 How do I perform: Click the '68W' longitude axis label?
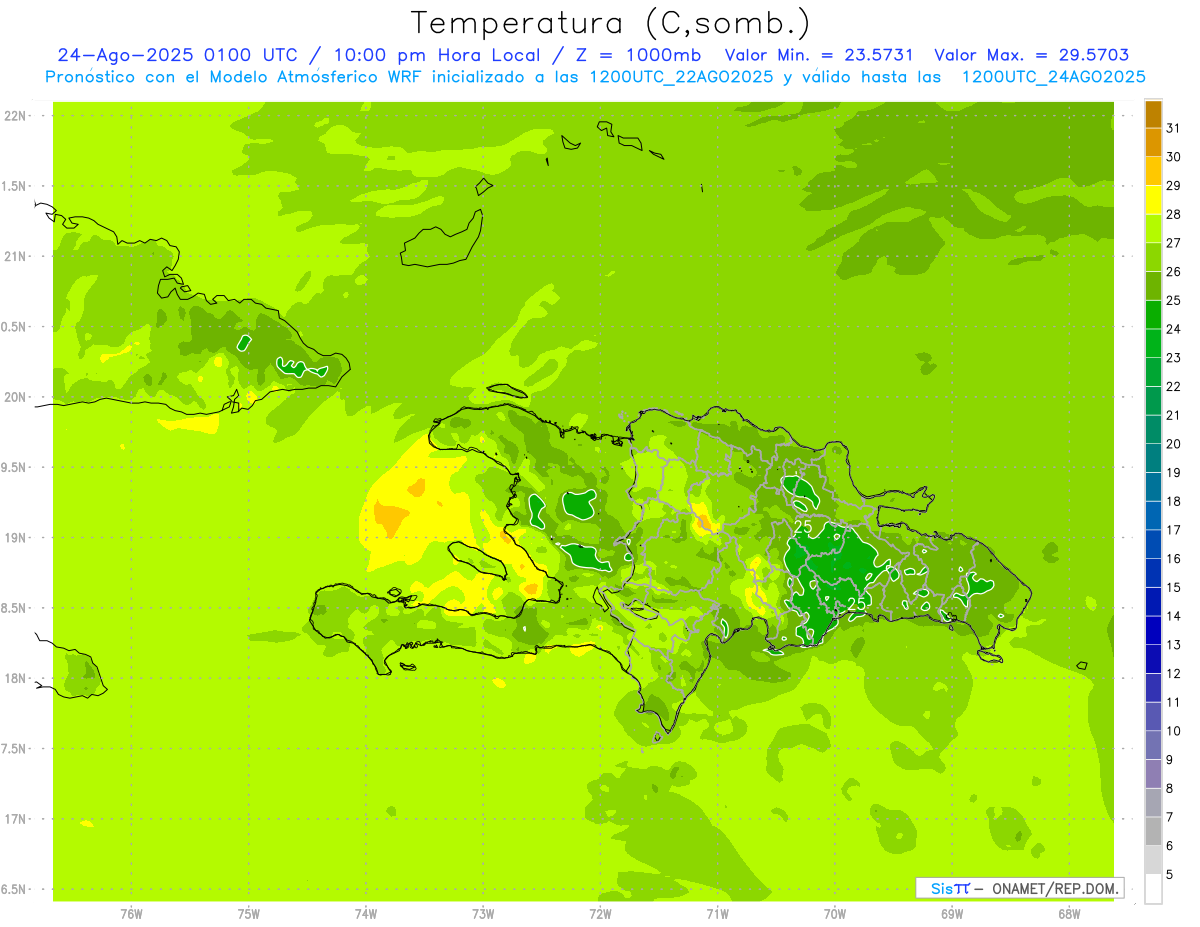click(x=1069, y=914)
